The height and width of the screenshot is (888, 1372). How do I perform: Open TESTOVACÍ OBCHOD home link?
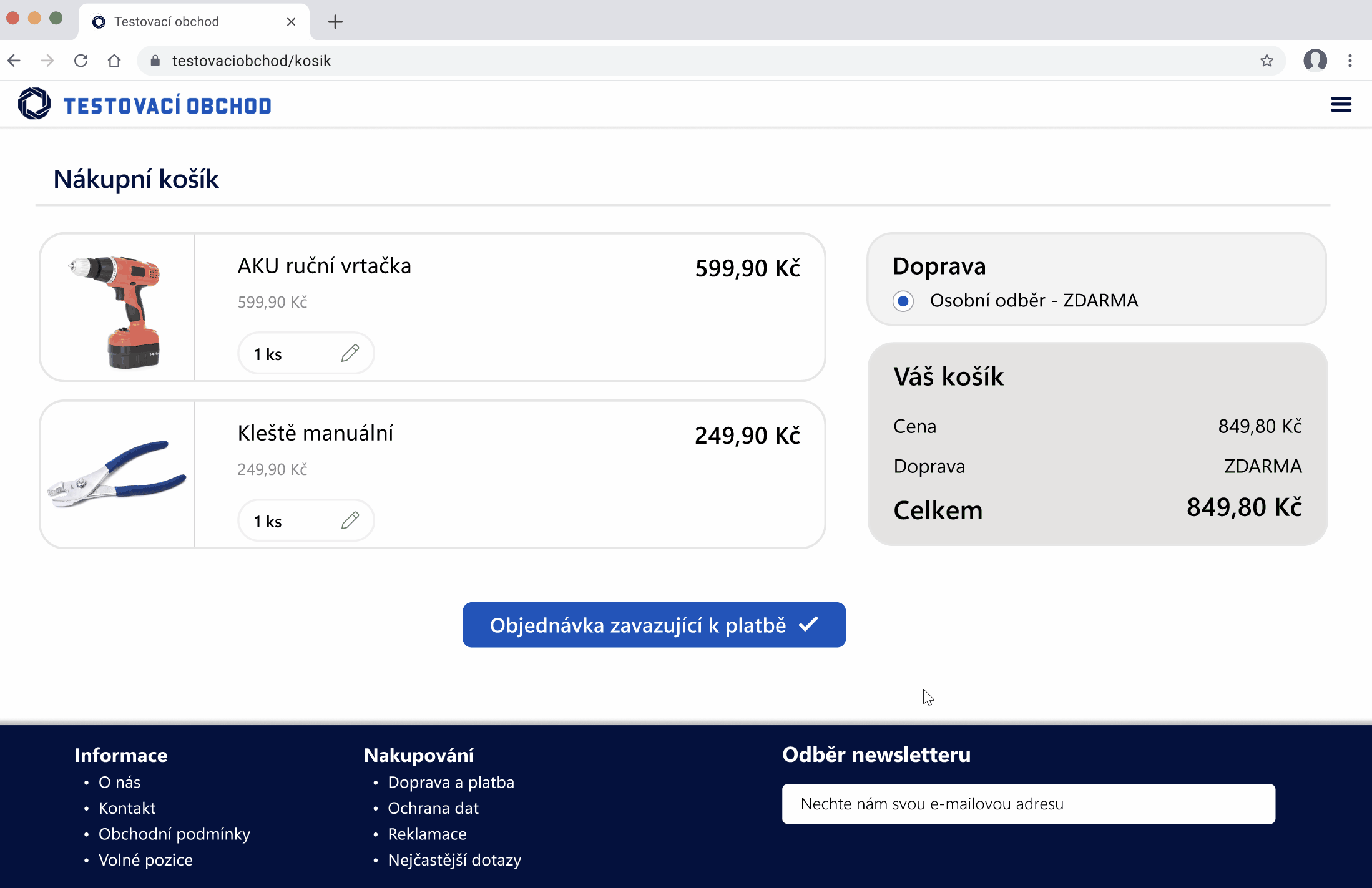tap(167, 105)
